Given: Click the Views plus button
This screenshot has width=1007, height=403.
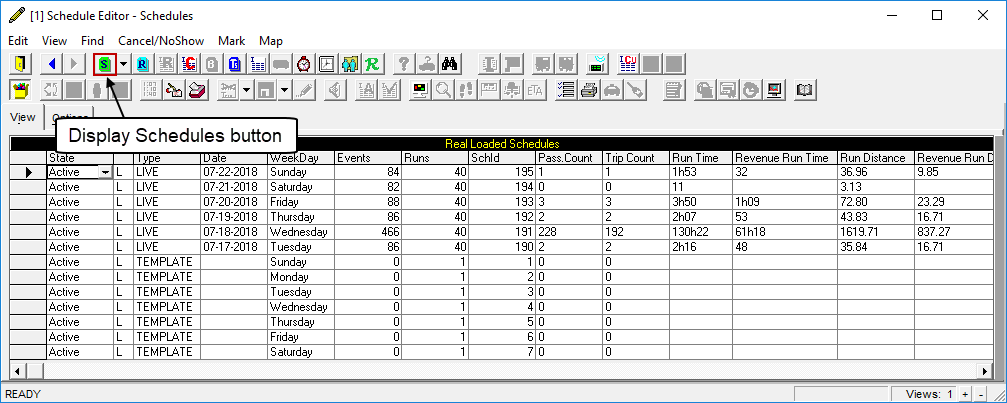Looking at the screenshot, I should [x=965, y=394].
